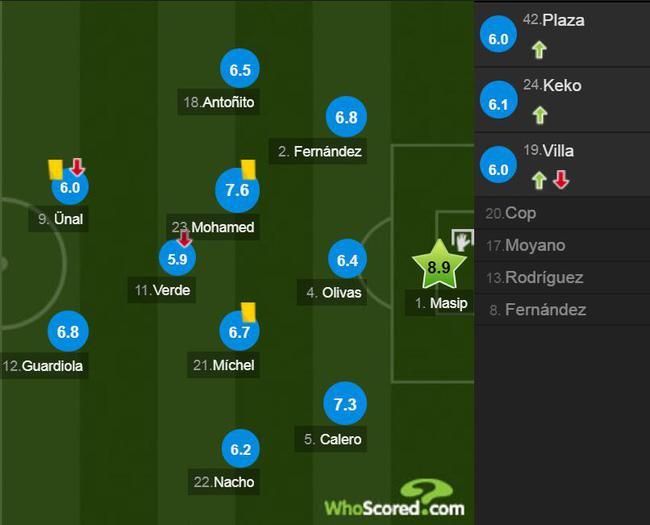Click the green arrow under Keko

pyautogui.click(x=539, y=115)
